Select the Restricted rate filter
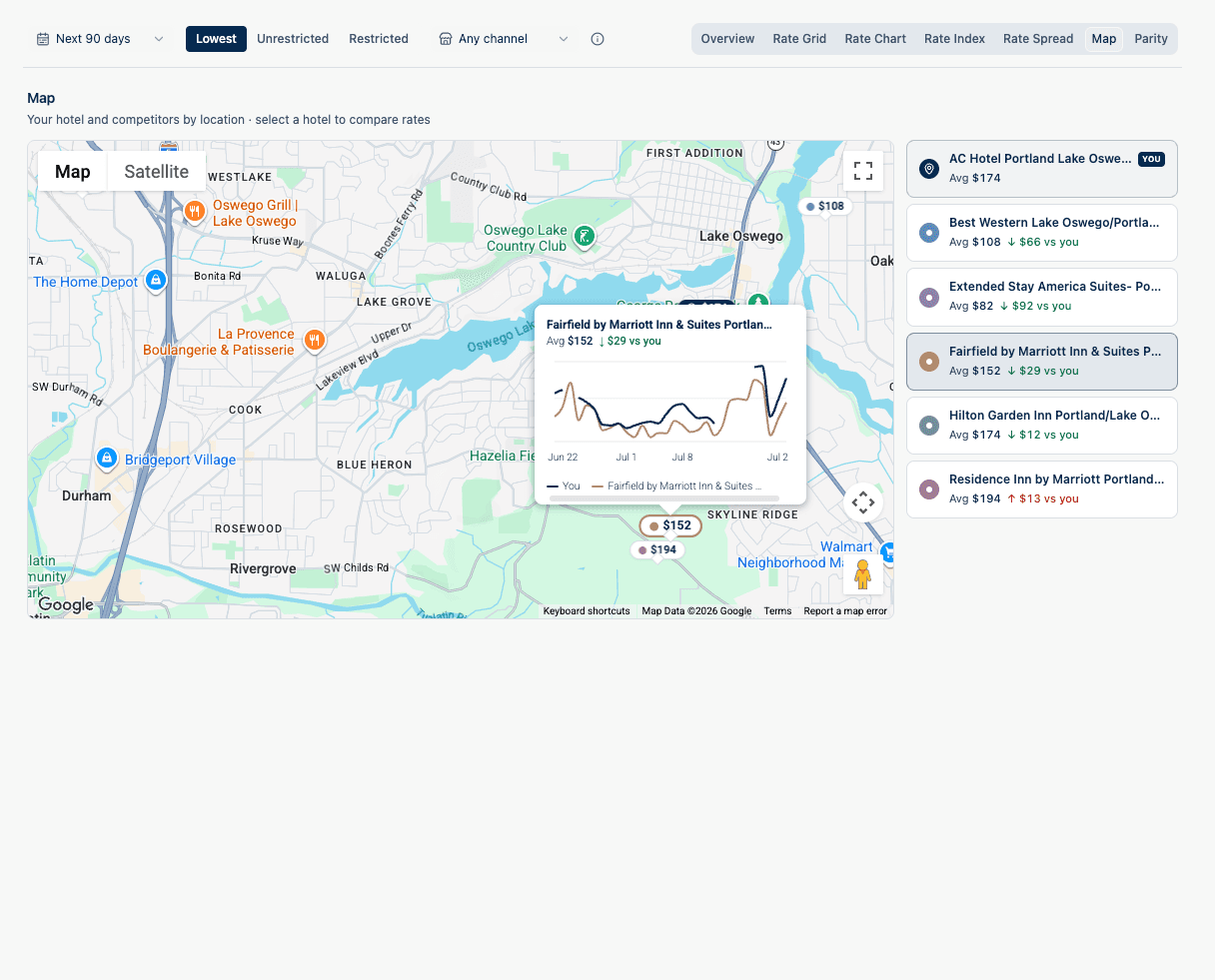Image resolution: width=1215 pixels, height=980 pixels. point(379,39)
